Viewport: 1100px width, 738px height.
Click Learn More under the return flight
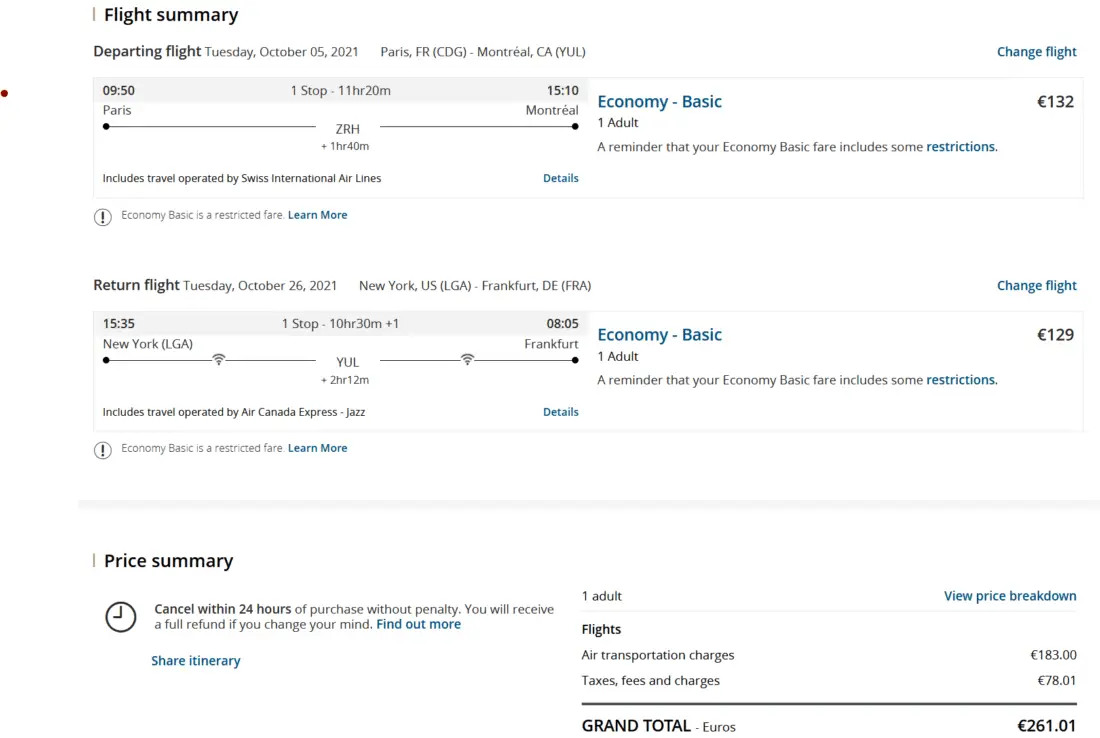pyautogui.click(x=317, y=448)
